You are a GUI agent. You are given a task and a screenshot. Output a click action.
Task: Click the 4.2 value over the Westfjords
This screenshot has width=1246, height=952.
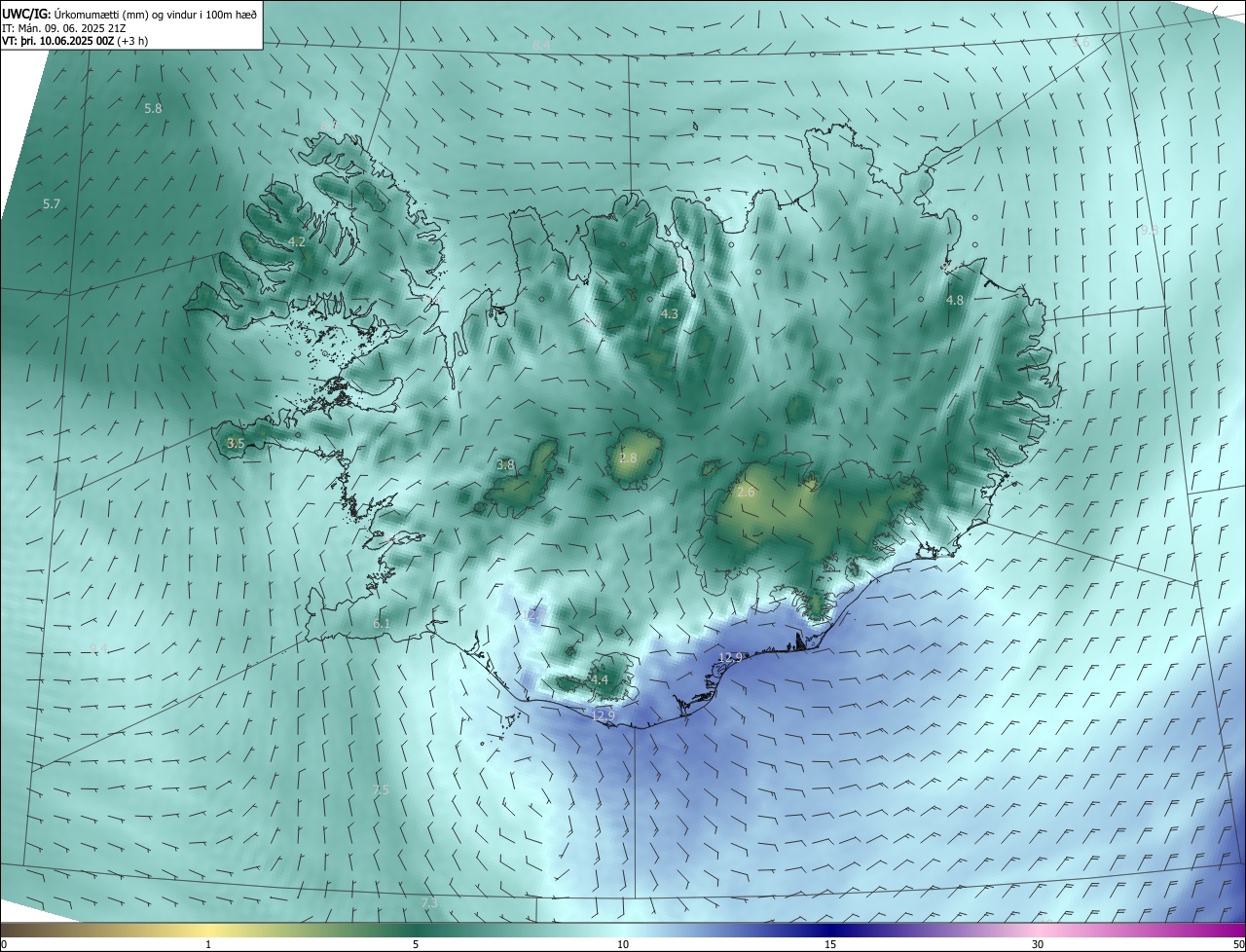click(297, 242)
